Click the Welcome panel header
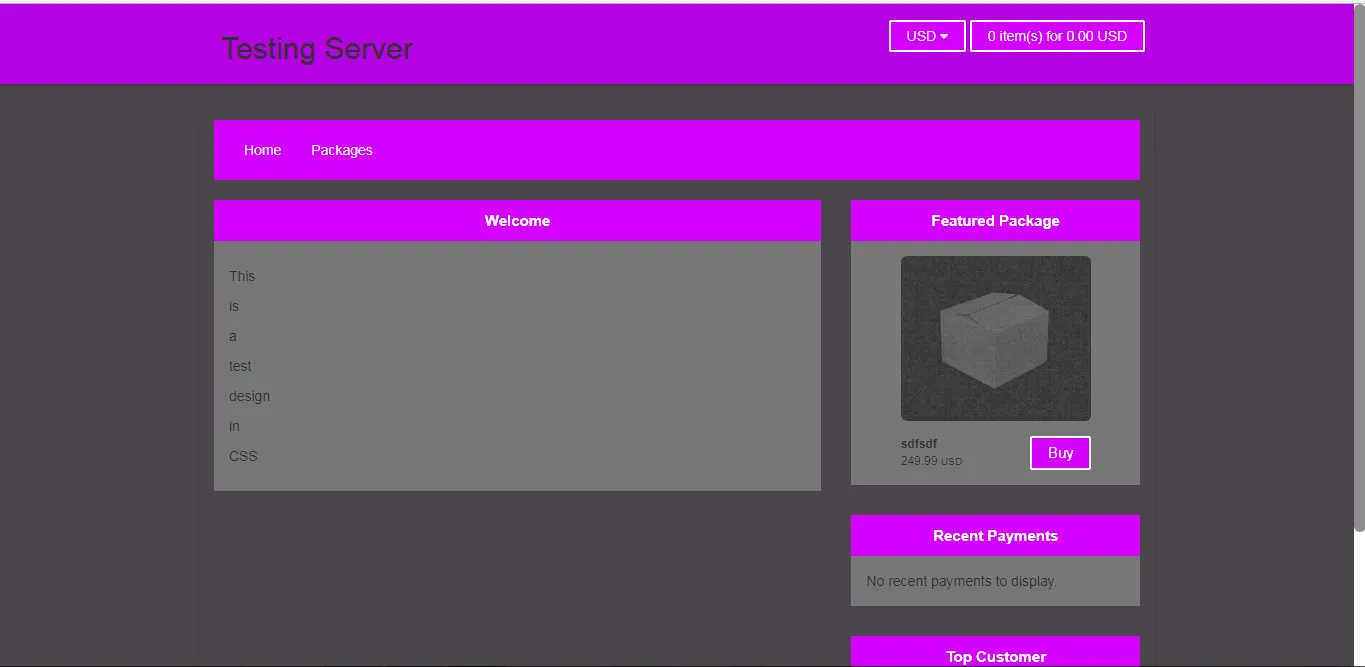This screenshot has height=667, width=1365. point(517,221)
